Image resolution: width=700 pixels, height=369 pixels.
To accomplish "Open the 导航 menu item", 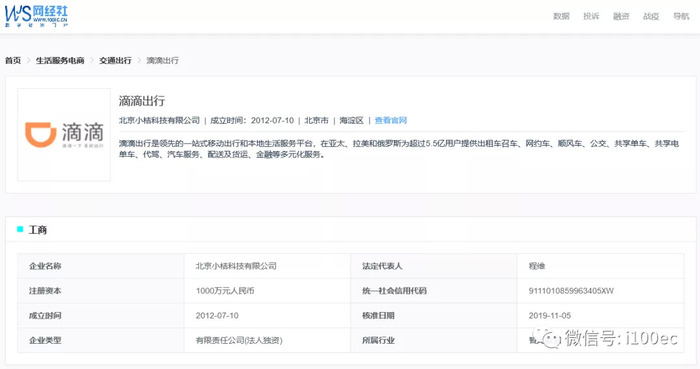I will click(681, 17).
